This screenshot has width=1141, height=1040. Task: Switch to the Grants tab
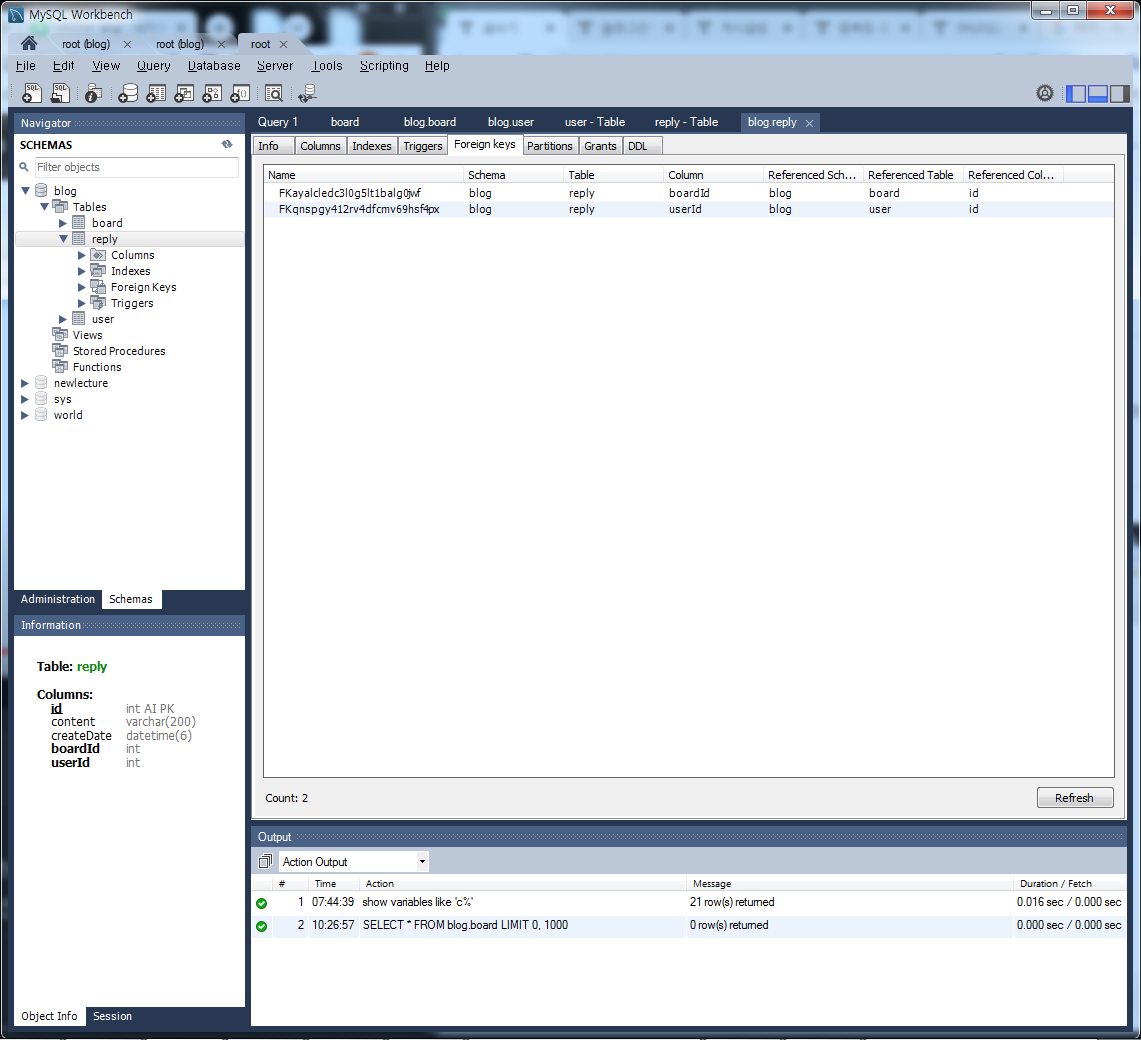coord(600,146)
